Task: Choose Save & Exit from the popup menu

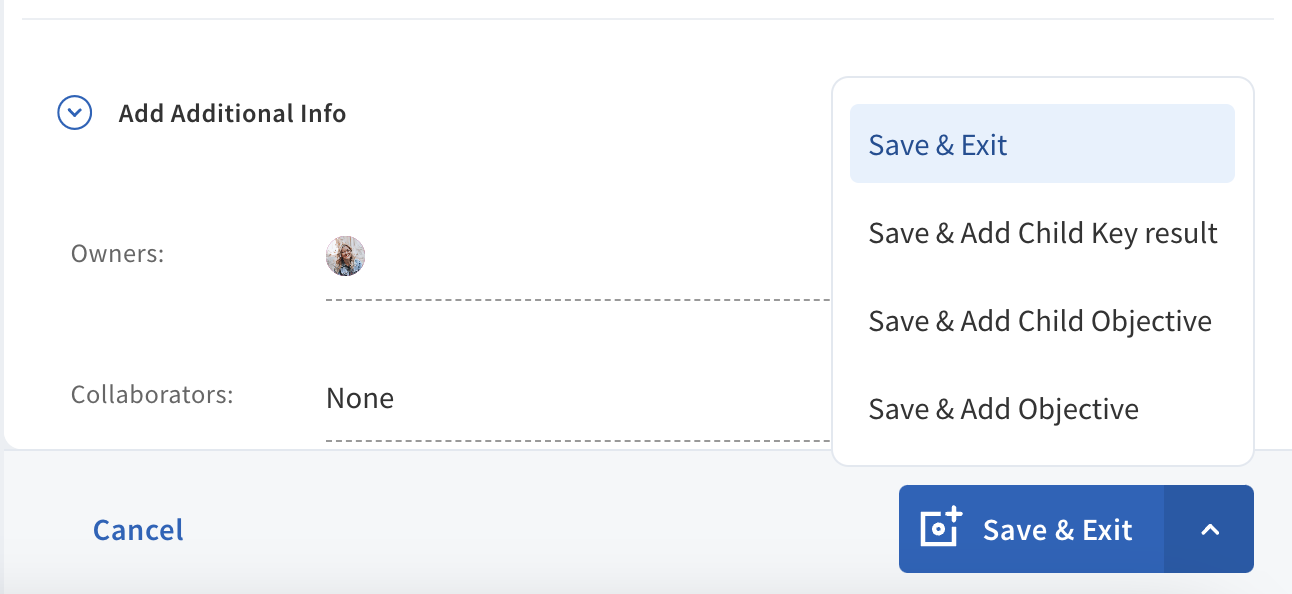Action: pyautogui.click(x=1042, y=144)
